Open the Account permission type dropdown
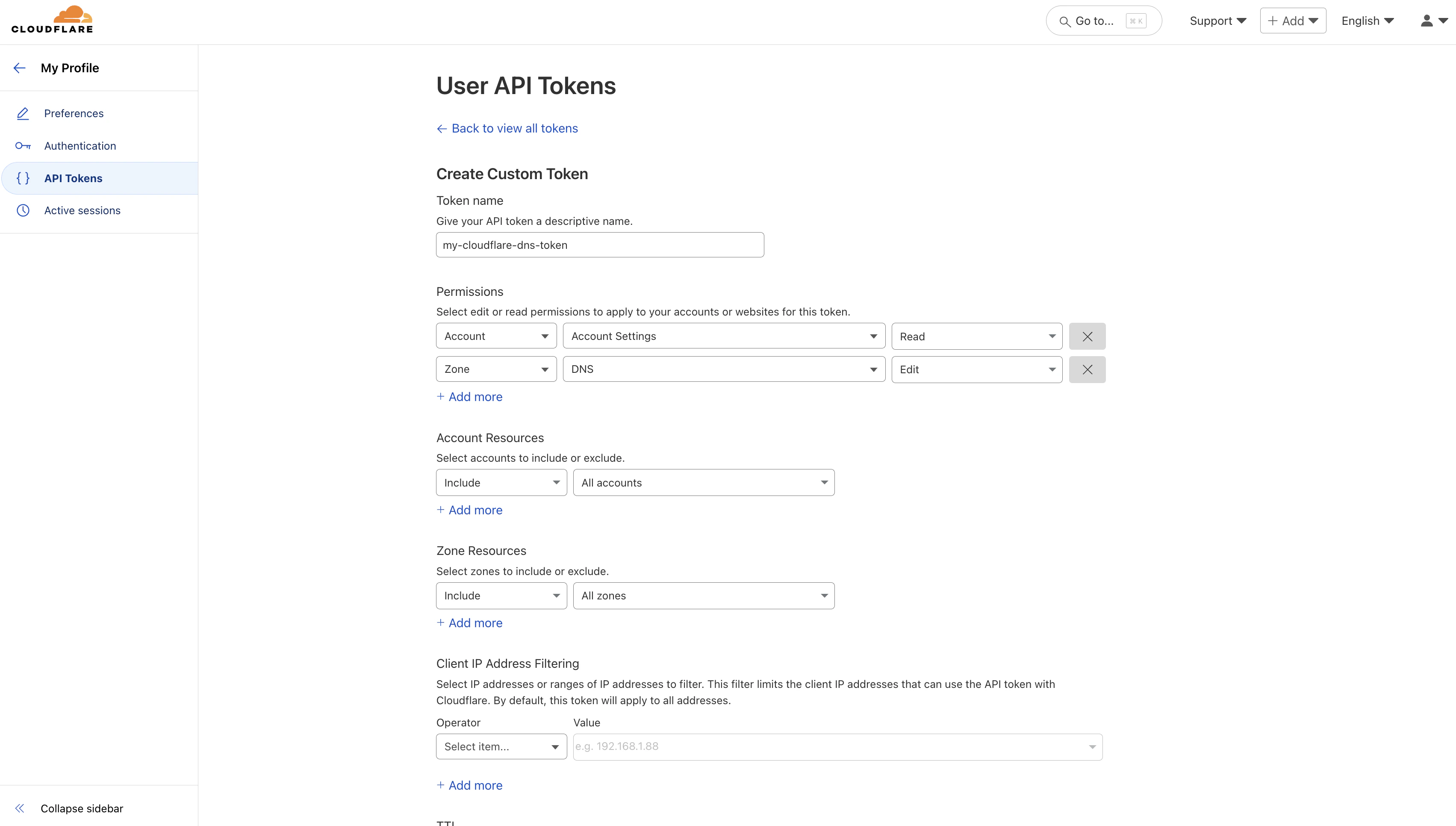 coord(496,336)
